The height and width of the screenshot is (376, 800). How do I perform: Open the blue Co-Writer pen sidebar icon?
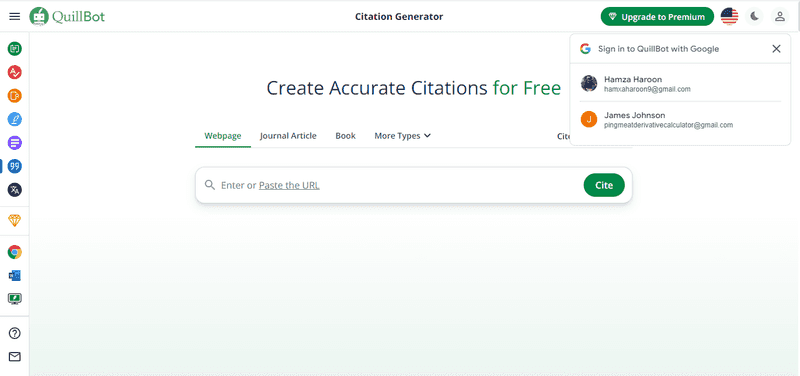point(15,119)
